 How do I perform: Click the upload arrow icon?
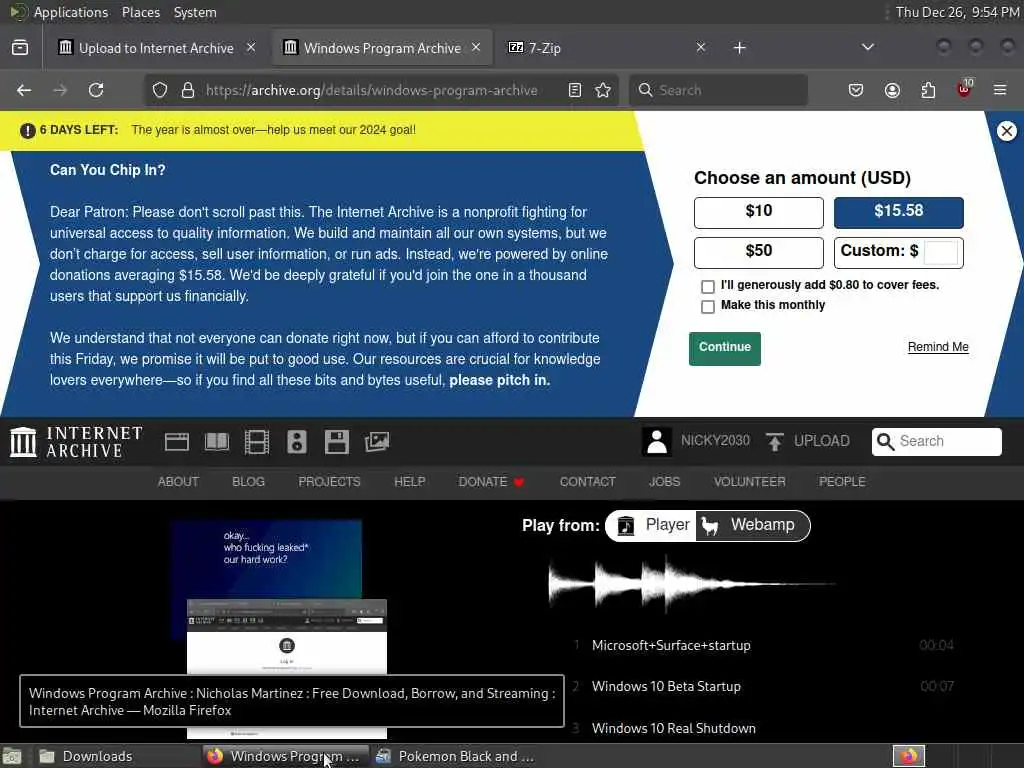pos(775,441)
